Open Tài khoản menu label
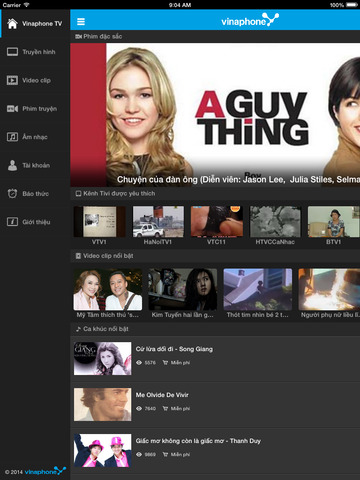Screen dimensions: 360x480 coord(36,165)
